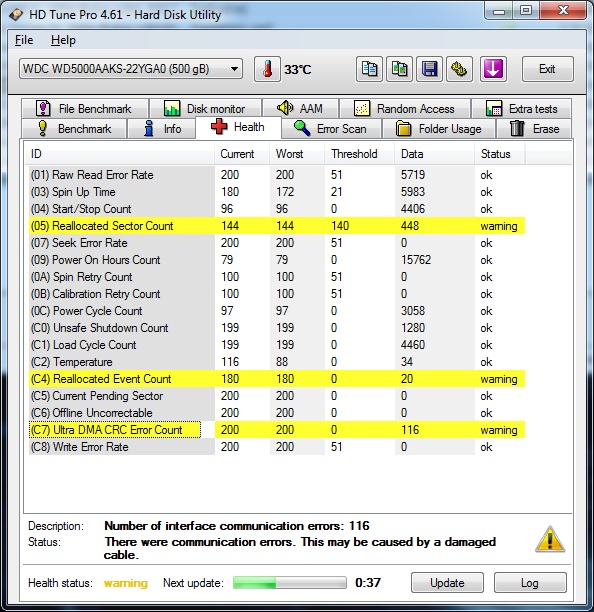Click the Threshold column header
This screenshot has height=612, width=594.
[360, 154]
